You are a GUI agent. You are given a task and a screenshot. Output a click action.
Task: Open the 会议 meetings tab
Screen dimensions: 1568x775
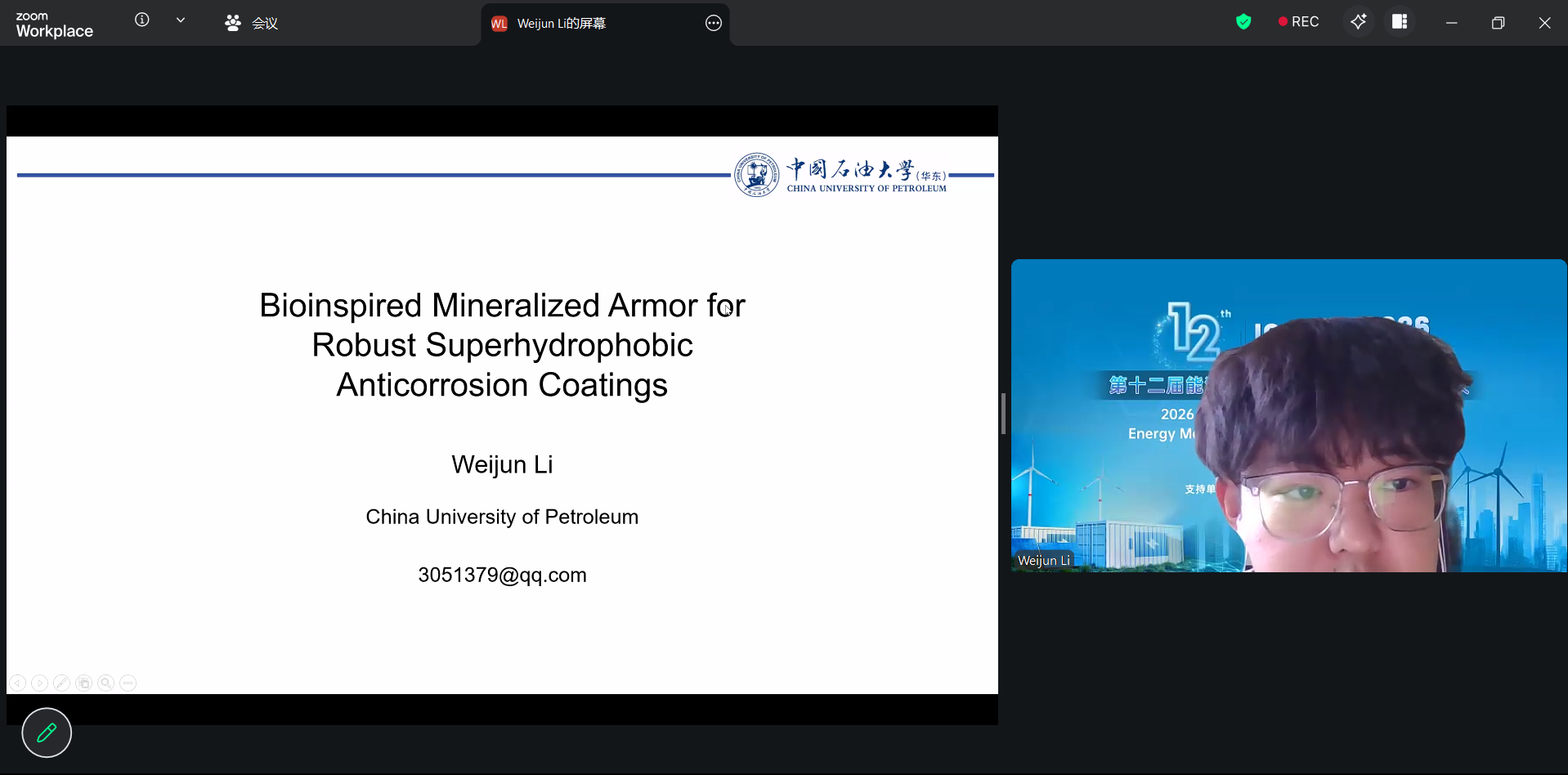tap(251, 23)
